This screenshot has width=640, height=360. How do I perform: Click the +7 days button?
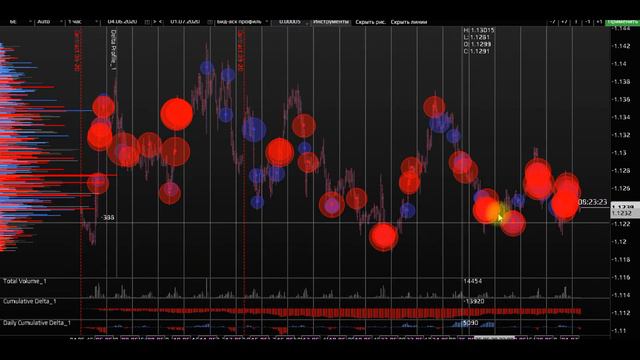click(564, 22)
